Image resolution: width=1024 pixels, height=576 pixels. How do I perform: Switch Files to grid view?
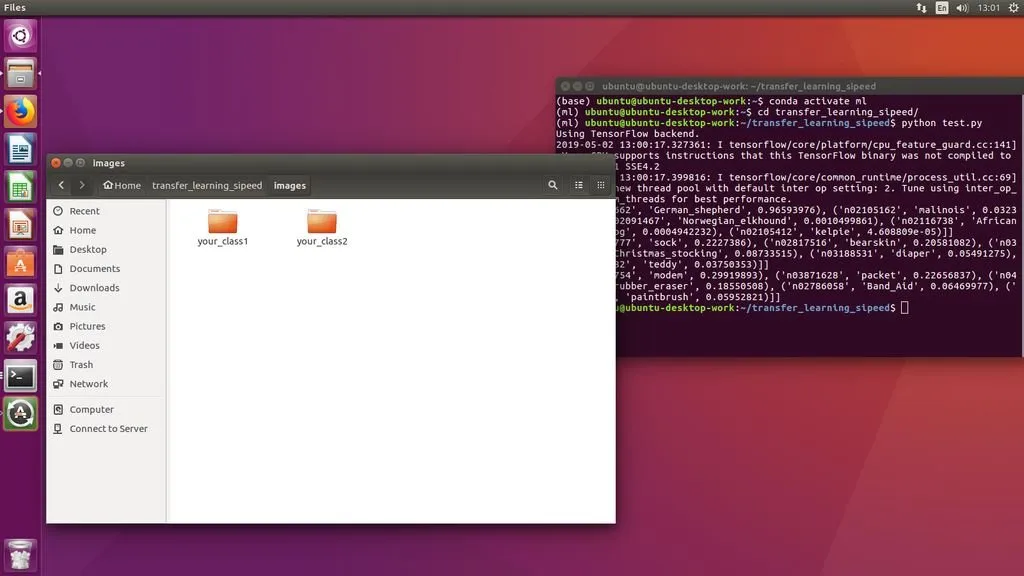[x=601, y=185]
